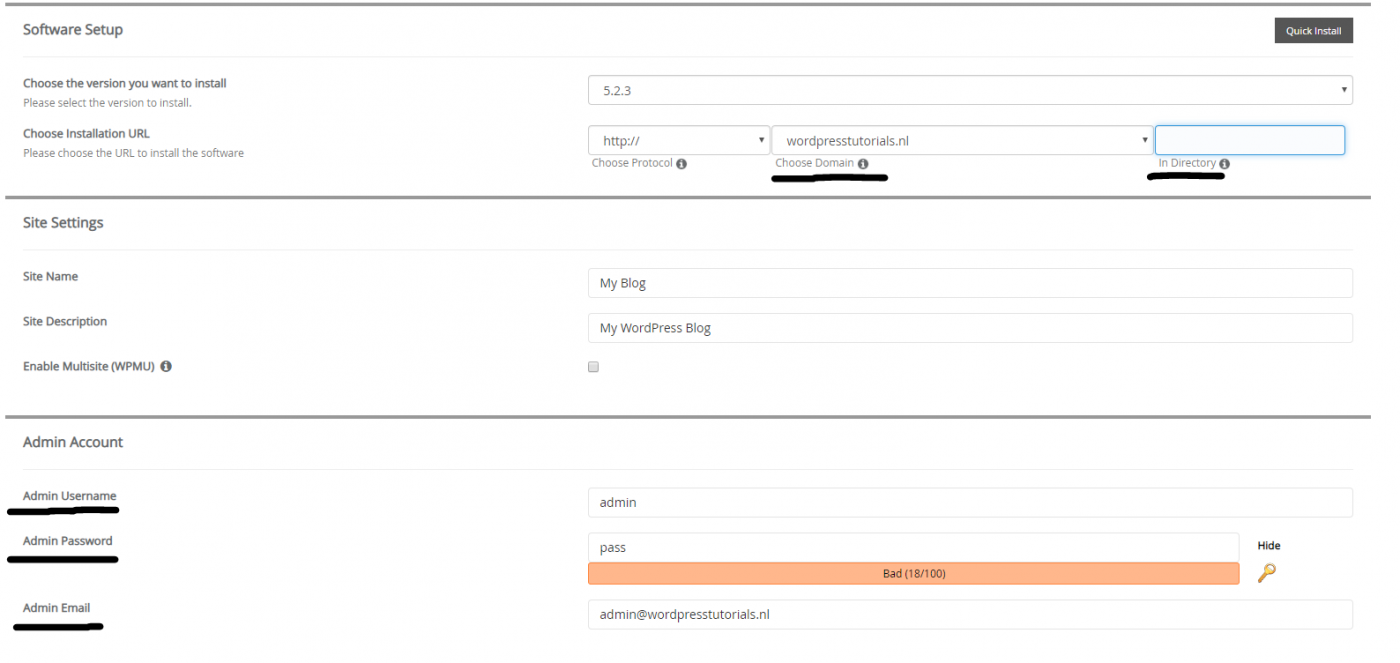Image resolution: width=1400 pixels, height=663 pixels.
Task: Click the Site Name field with My Blog
Action: [x=970, y=283]
